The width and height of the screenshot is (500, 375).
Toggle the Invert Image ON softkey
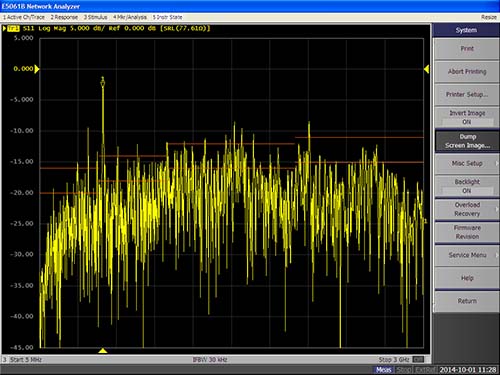click(x=467, y=118)
